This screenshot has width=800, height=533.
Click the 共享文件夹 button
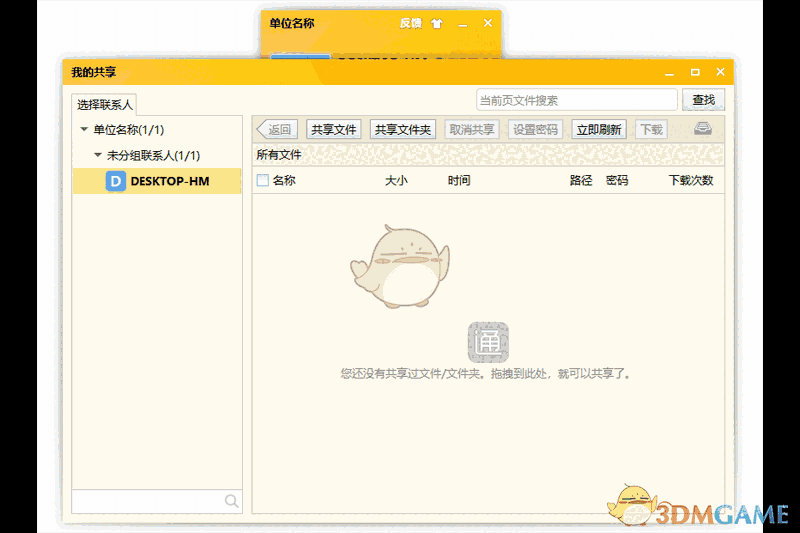coord(403,130)
